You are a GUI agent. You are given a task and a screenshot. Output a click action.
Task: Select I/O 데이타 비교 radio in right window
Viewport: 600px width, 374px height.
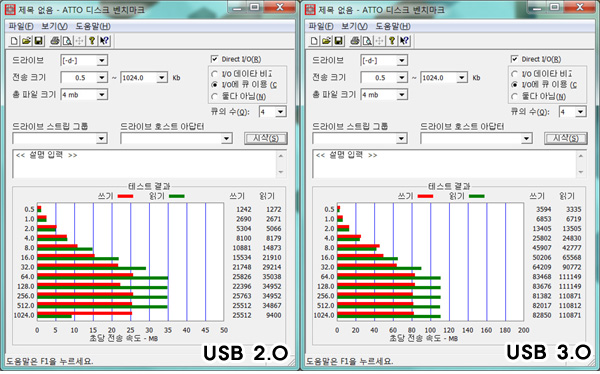tap(515, 74)
